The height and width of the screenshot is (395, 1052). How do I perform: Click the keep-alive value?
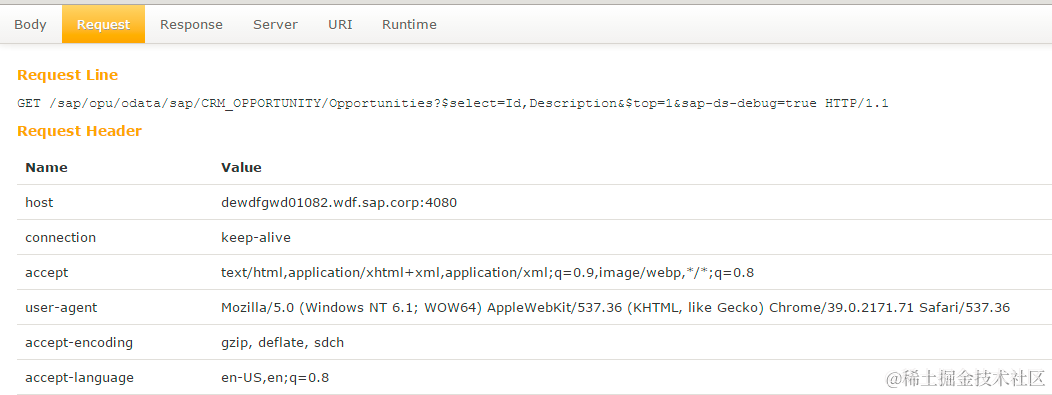coord(256,237)
